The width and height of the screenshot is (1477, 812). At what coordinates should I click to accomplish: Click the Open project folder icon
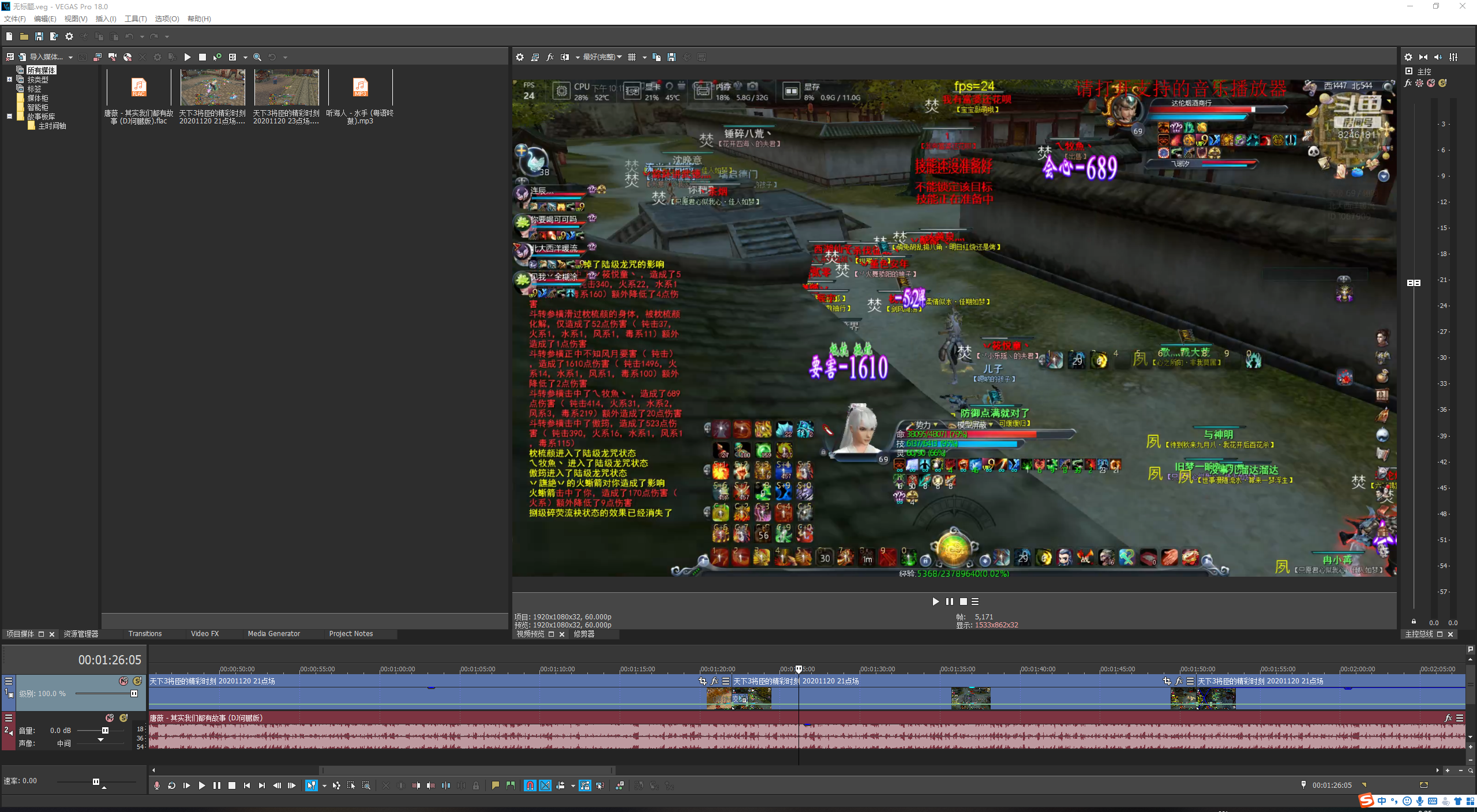(x=24, y=36)
